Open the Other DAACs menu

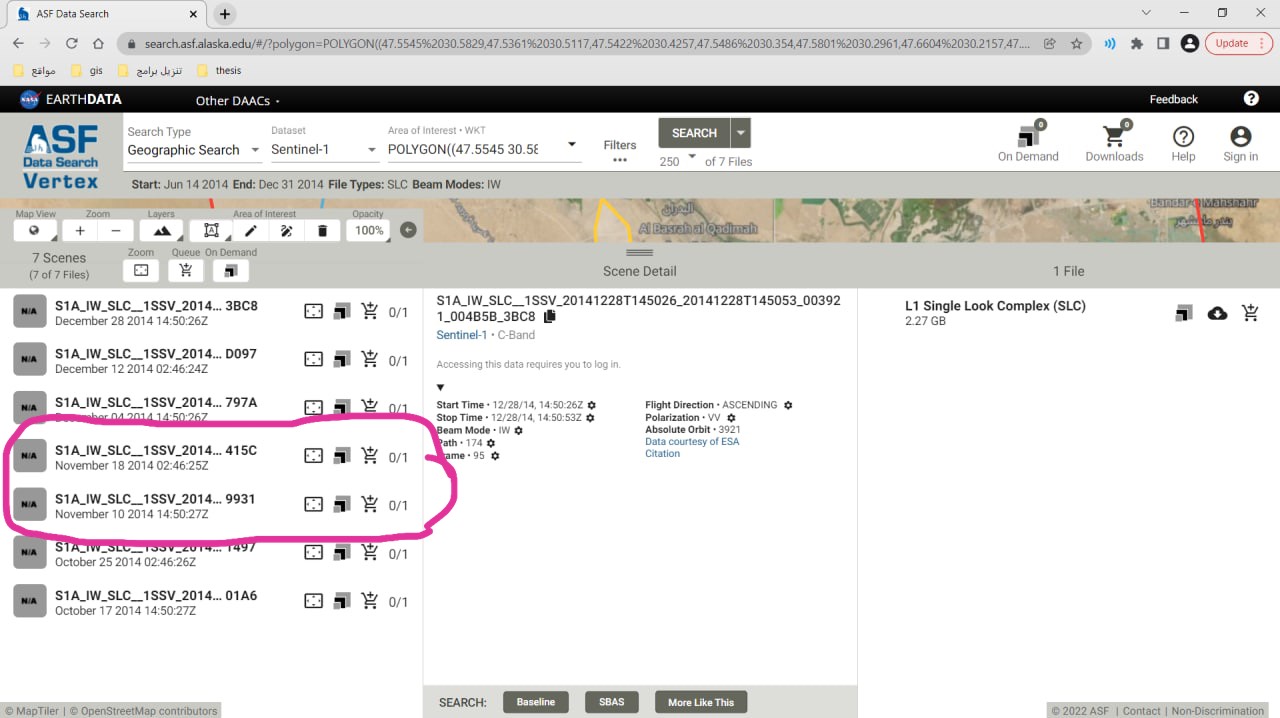tap(237, 100)
